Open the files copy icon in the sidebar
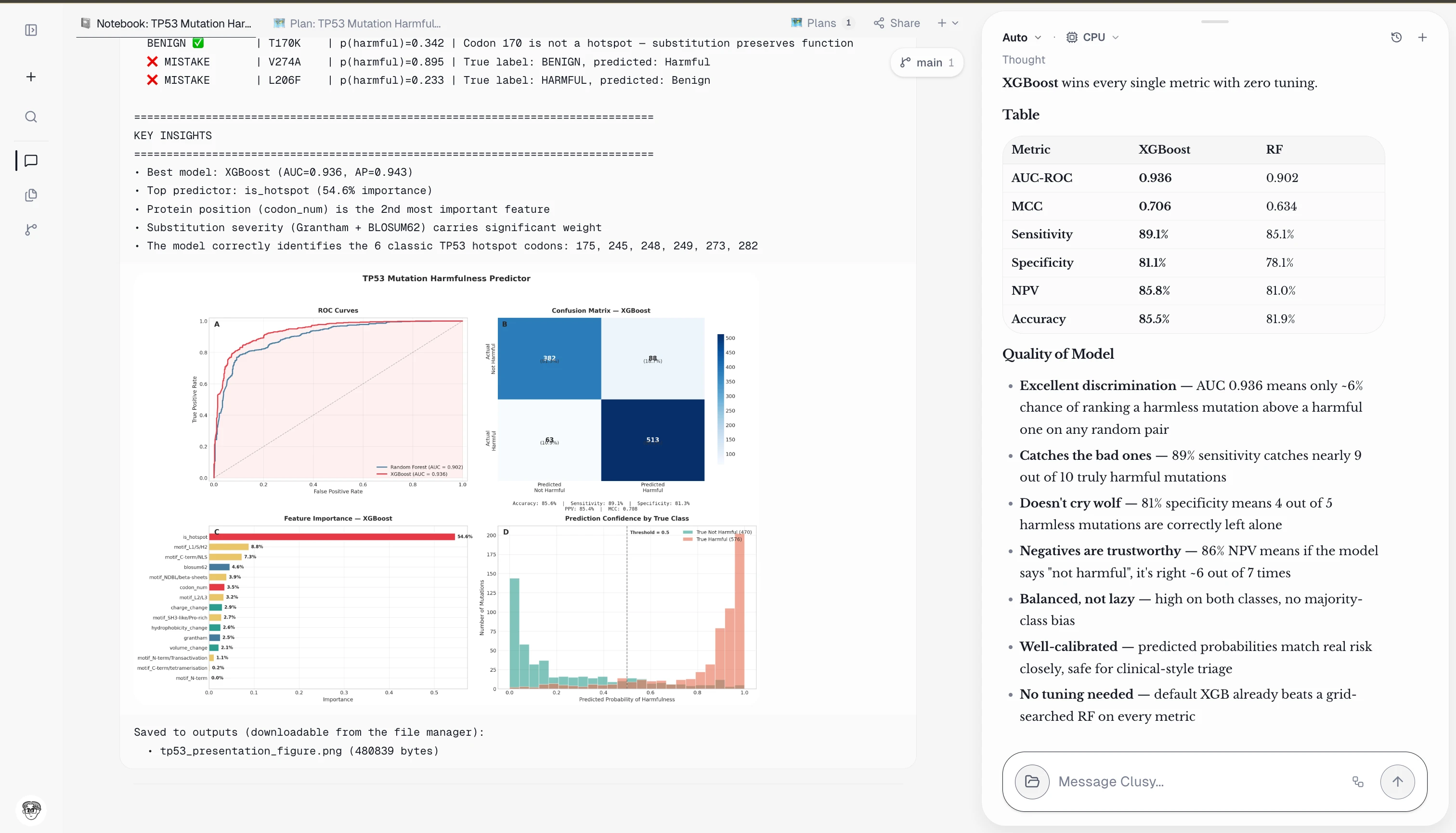Viewport: 1456px width, 833px height. point(31,195)
